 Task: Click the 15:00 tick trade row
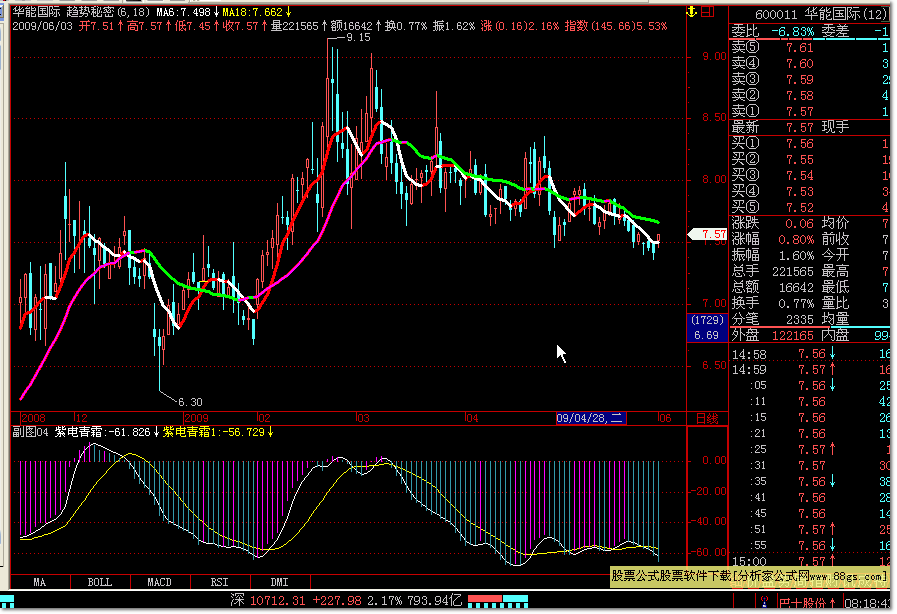point(810,561)
